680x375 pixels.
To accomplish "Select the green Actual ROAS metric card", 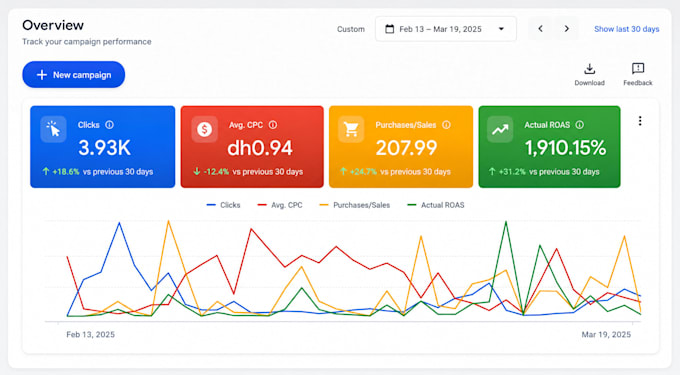I will coord(549,147).
